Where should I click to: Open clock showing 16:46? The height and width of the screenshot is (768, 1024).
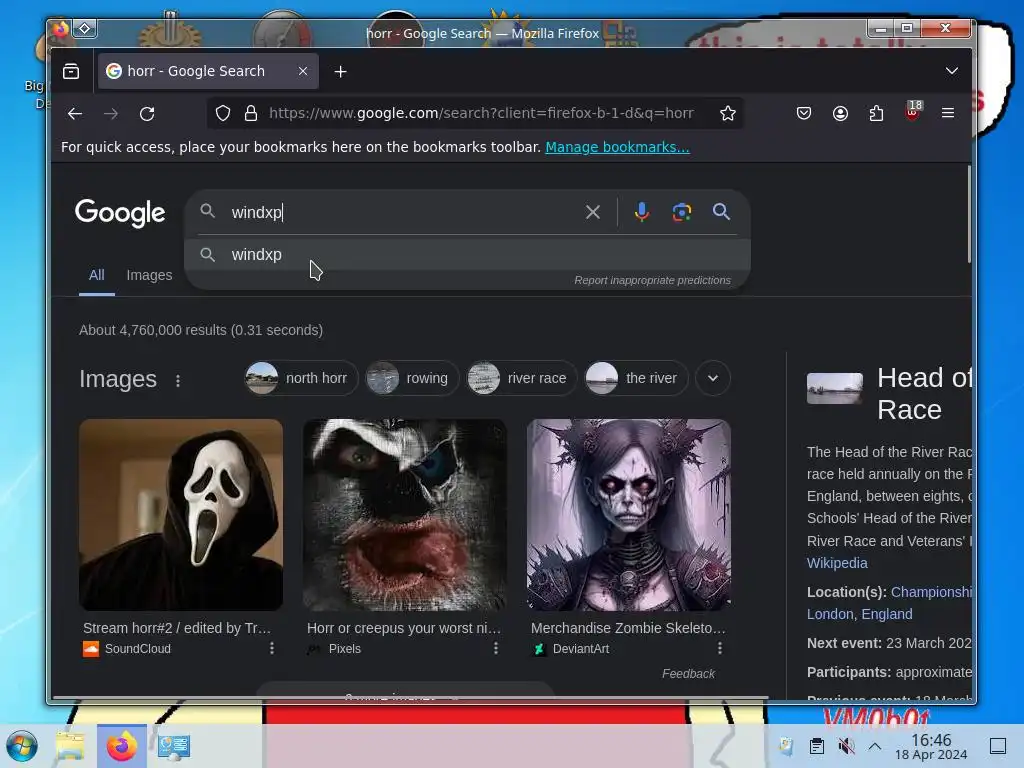tap(931, 747)
